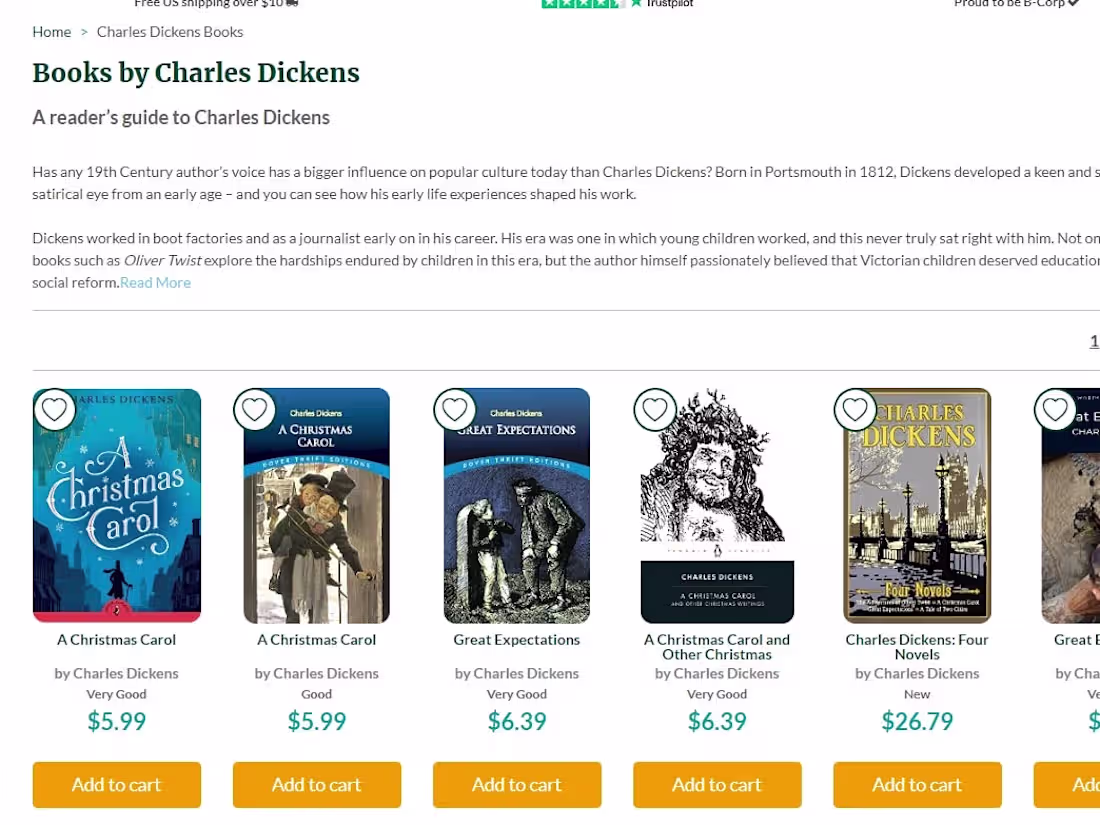Viewport: 1100px width, 825px height.
Task: Open the author link by Charles Dickens under Four Novels
Action: tap(916, 673)
